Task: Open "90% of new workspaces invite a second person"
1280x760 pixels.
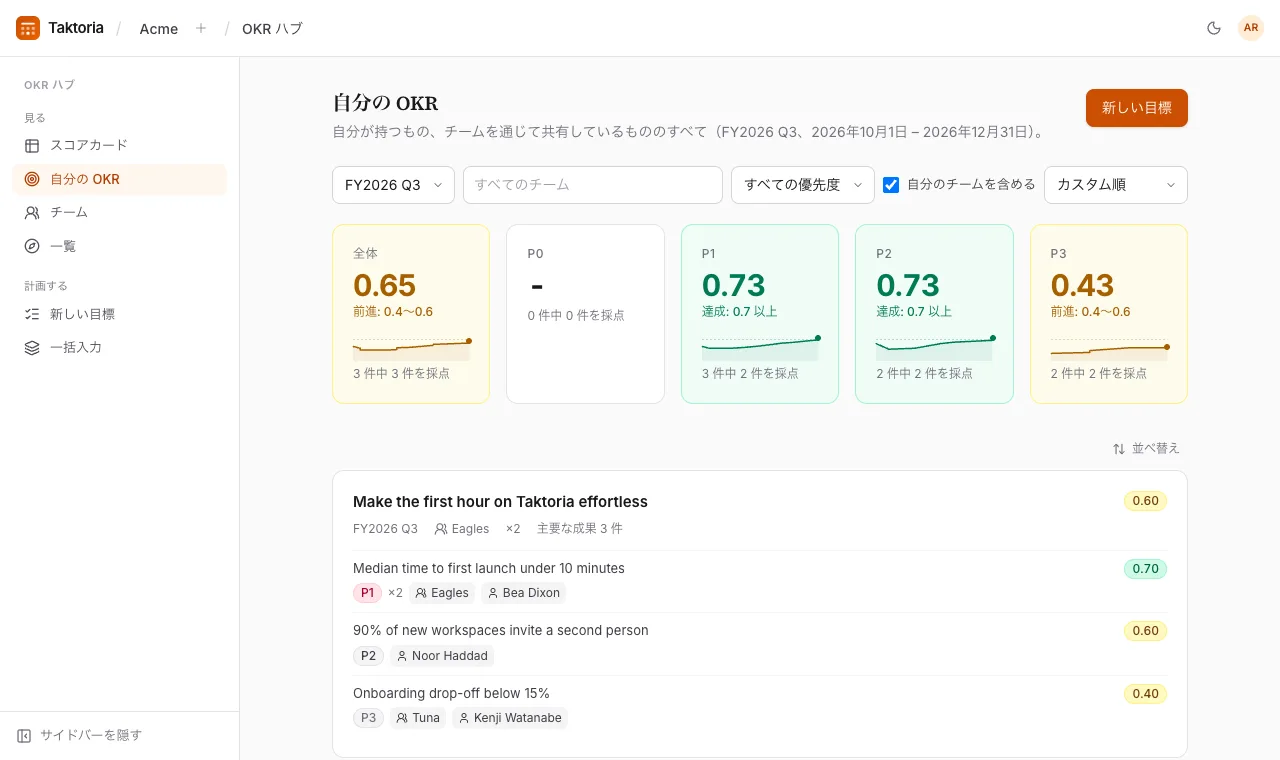Action: pos(501,631)
